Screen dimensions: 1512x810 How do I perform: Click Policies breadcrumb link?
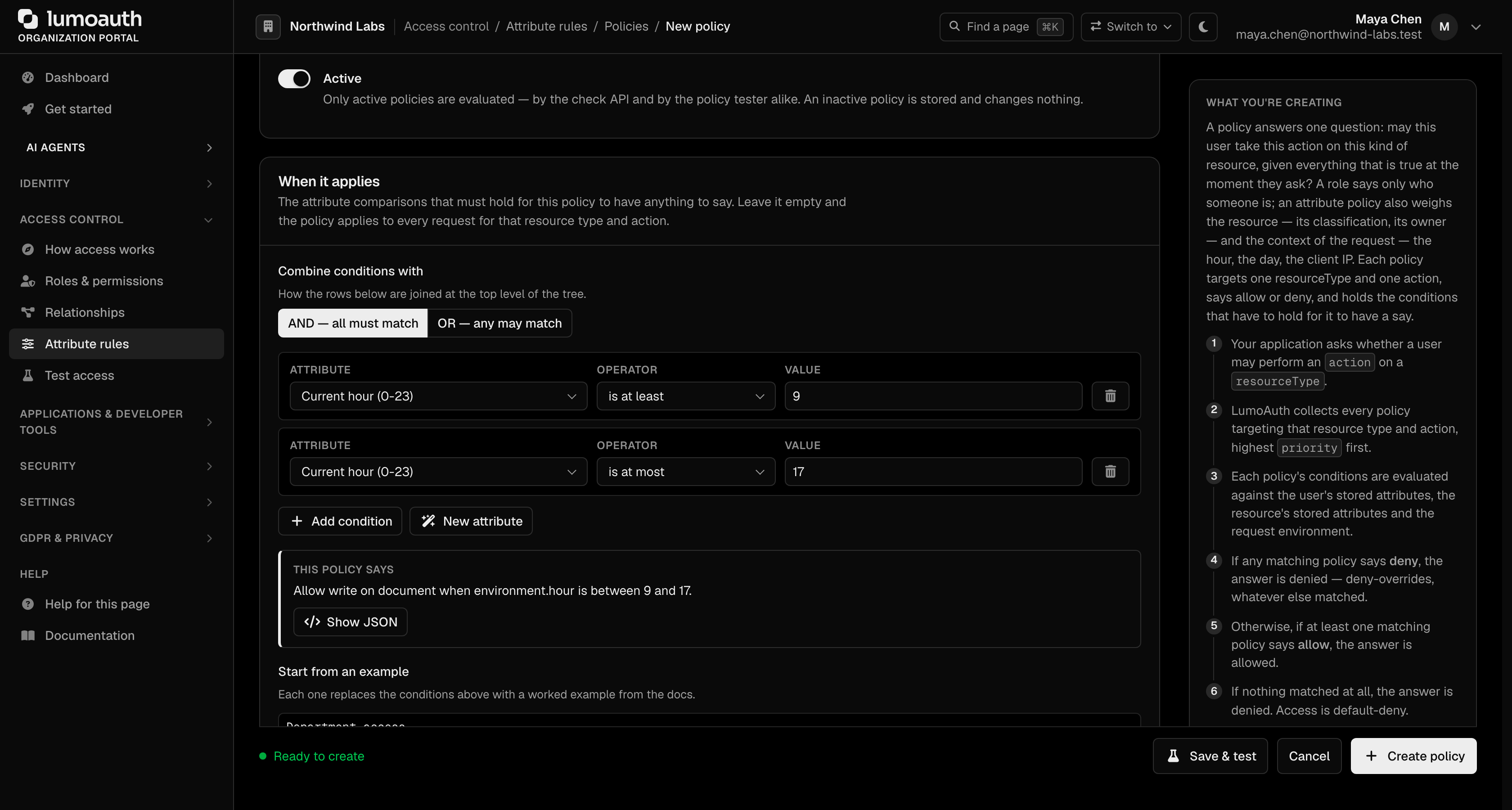(x=626, y=27)
